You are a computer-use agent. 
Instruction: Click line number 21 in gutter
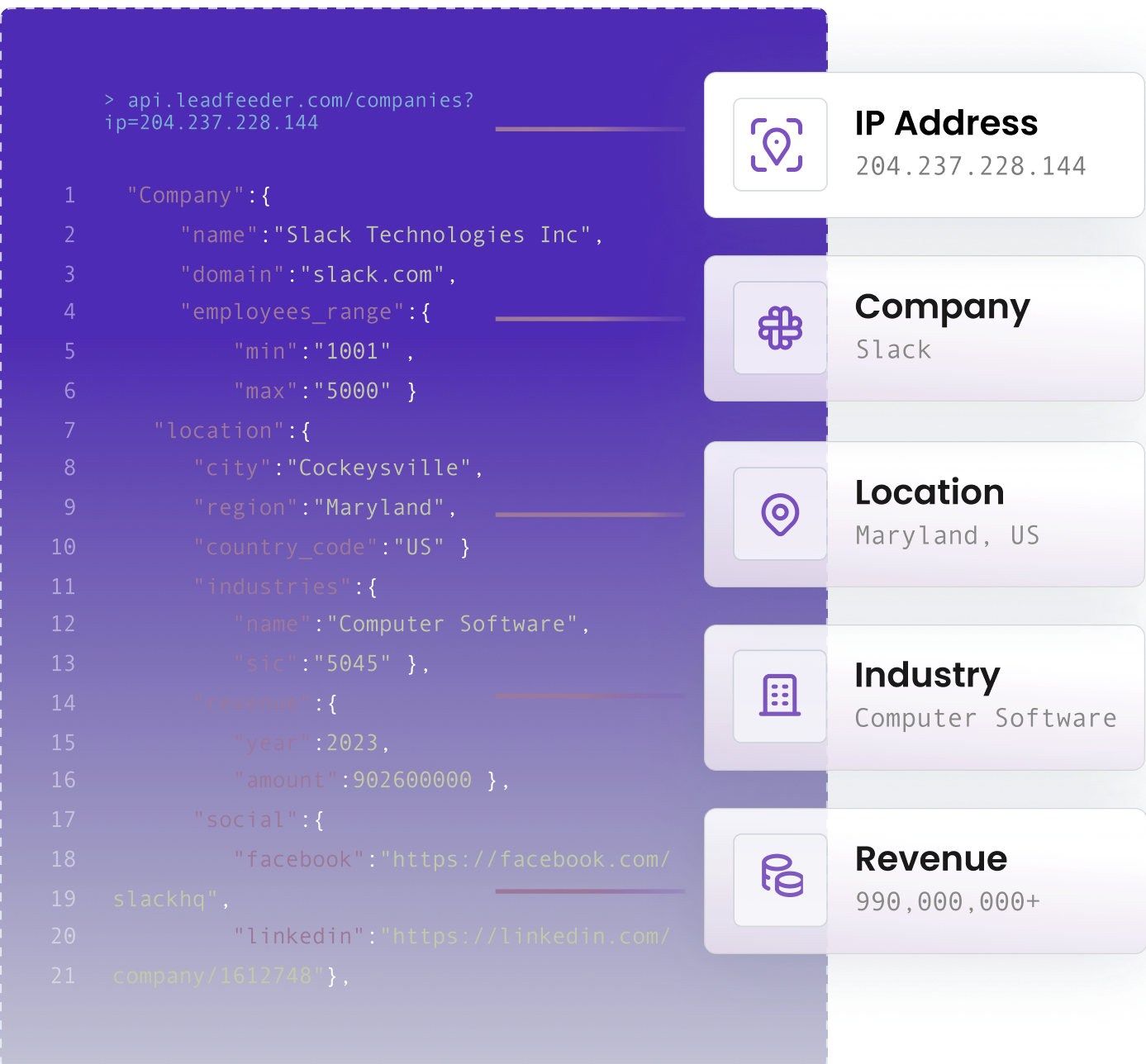64,976
